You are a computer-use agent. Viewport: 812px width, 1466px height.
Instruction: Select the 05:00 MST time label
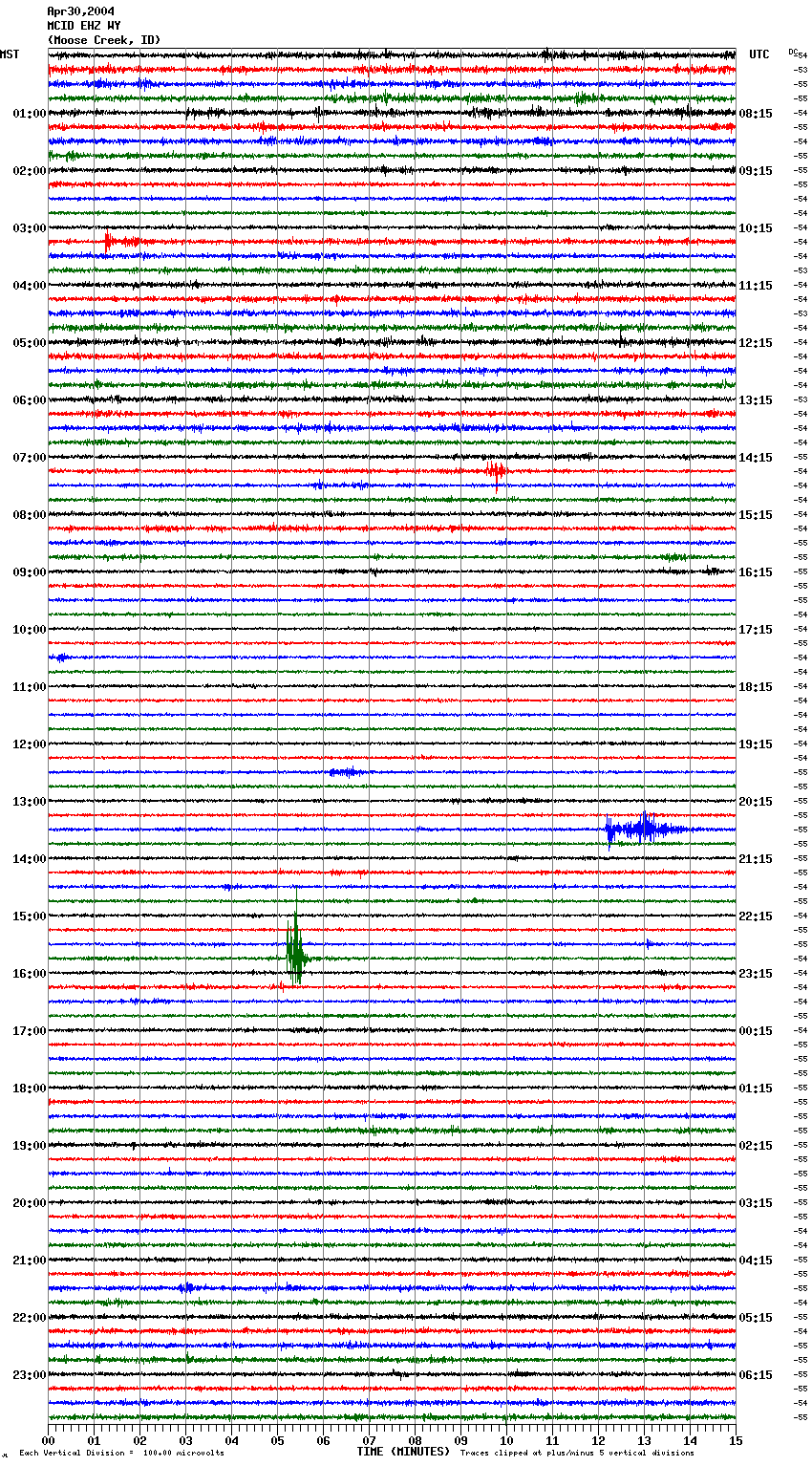pos(30,343)
